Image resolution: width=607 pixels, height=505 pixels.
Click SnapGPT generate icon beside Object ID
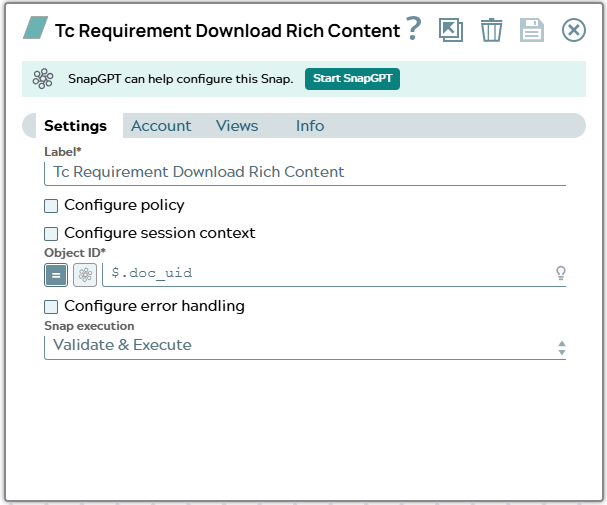85,275
